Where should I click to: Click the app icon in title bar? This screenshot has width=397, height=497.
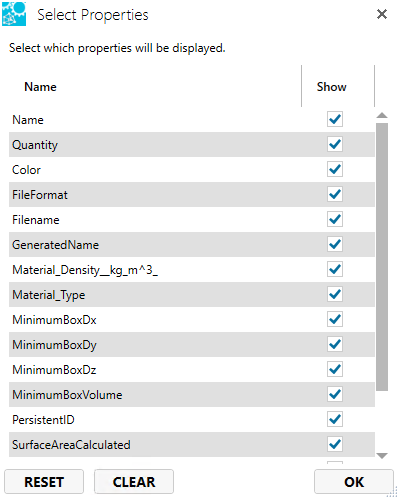(x=14, y=14)
